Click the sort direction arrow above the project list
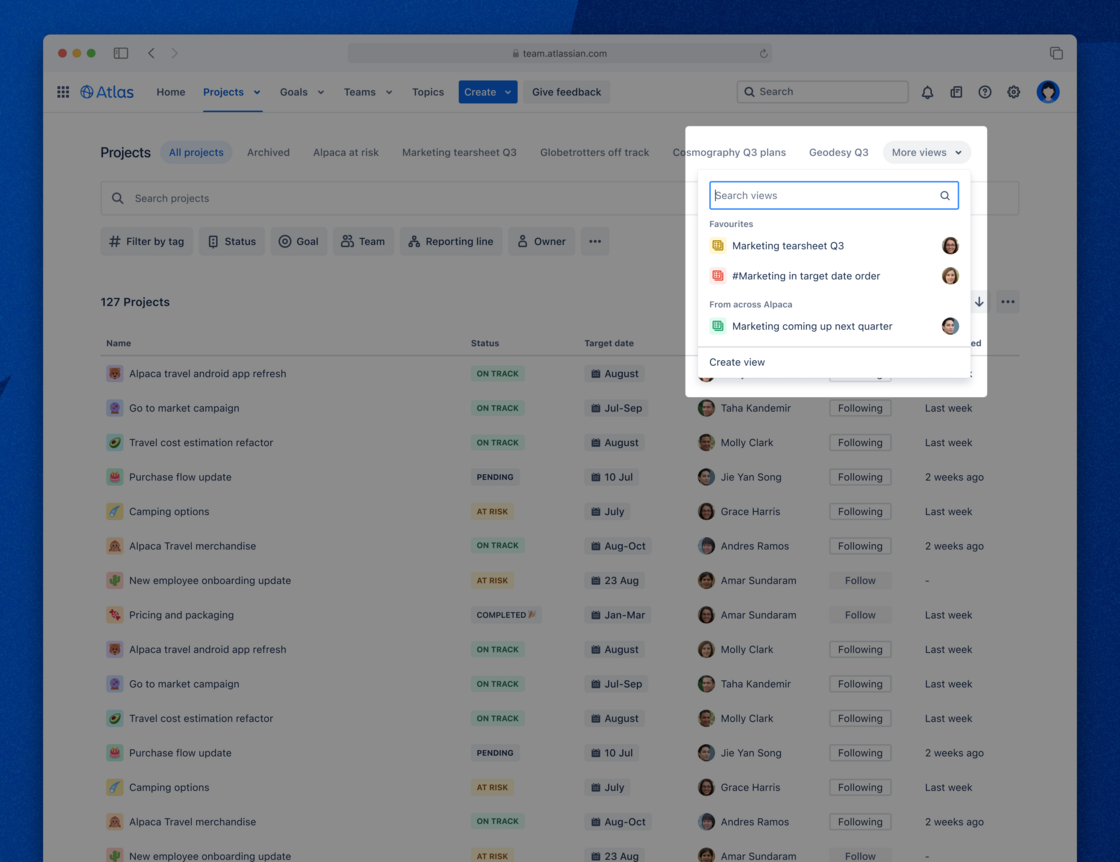1120x862 pixels. pos(979,301)
